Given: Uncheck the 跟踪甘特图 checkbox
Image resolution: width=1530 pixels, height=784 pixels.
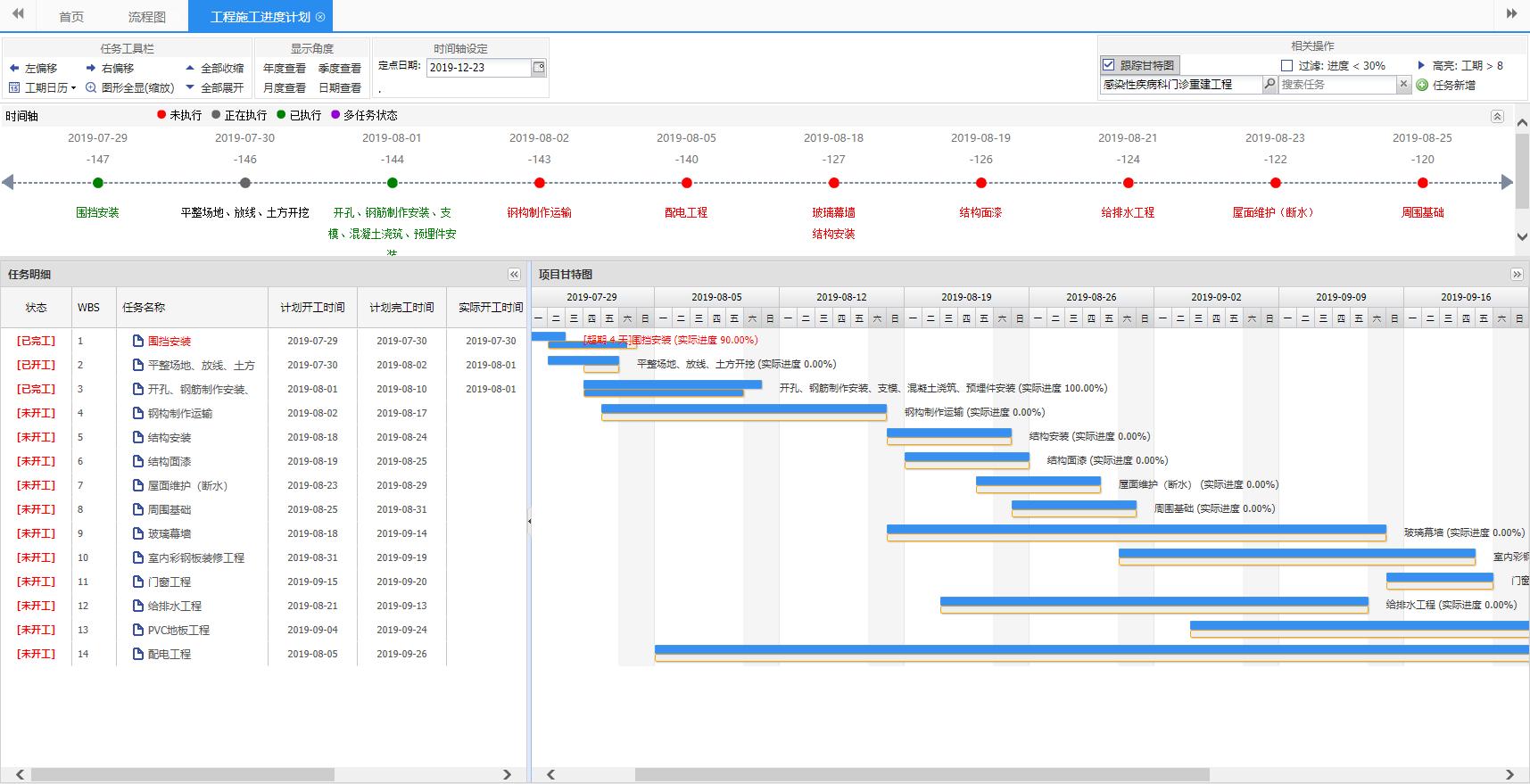Looking at the screenshot, I should coord(1108,65).
